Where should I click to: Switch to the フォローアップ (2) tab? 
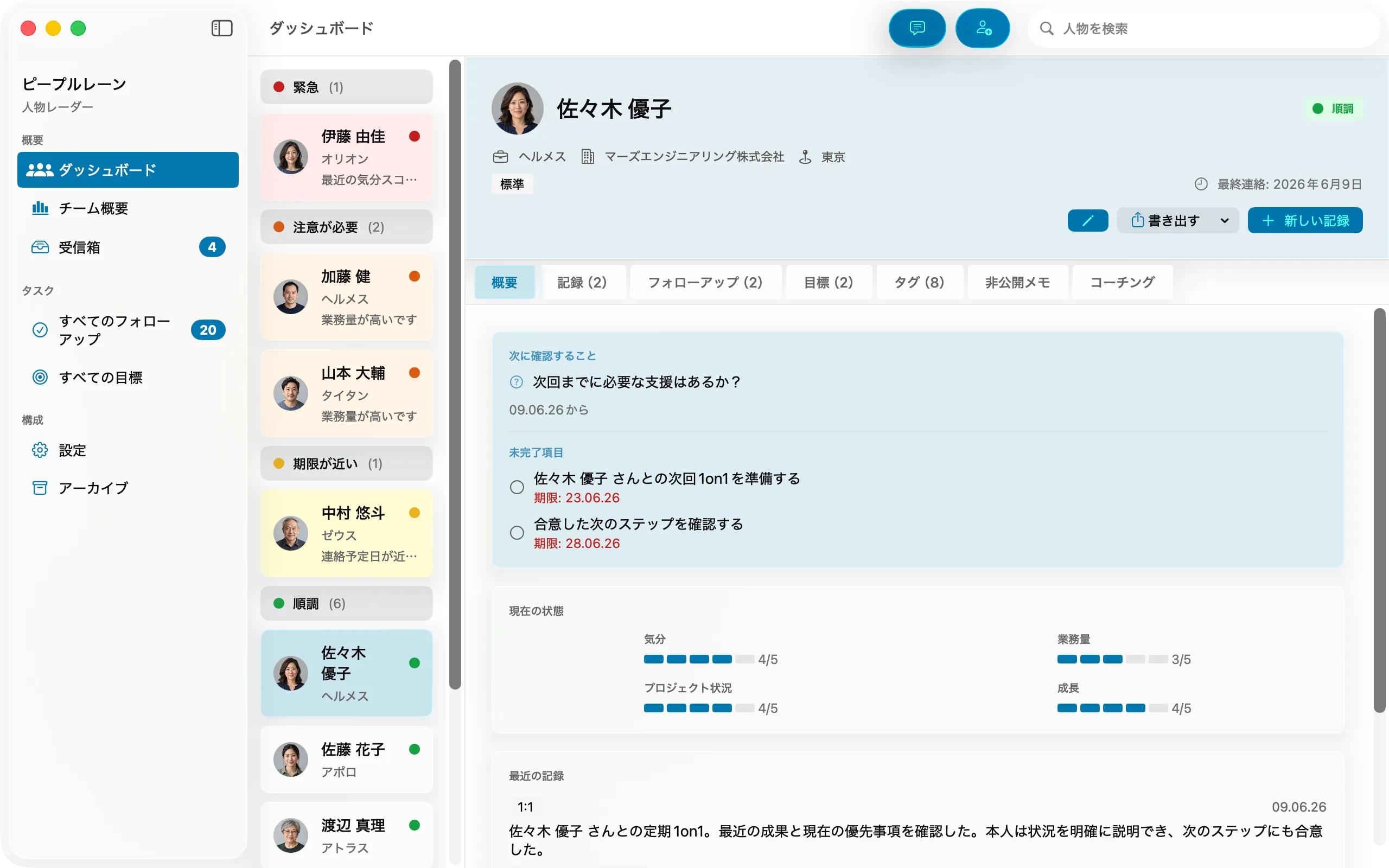[705, 283]
